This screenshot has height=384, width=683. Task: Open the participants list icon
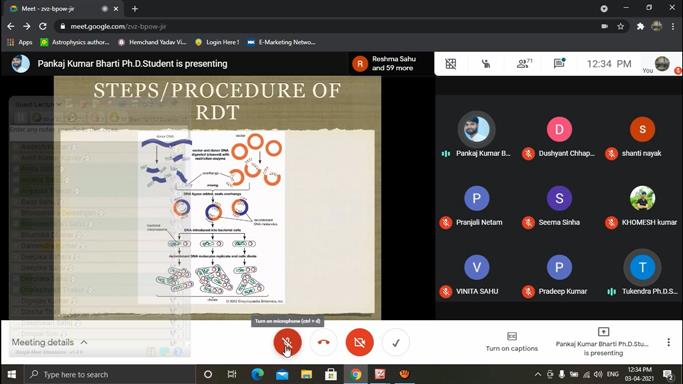pos(524,64)
